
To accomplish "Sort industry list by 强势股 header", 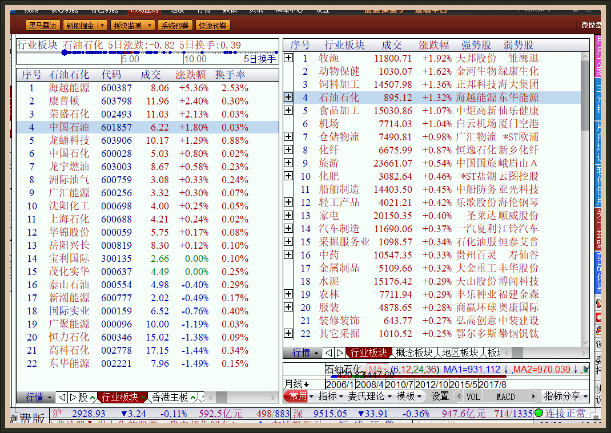I will coord(476,45).
